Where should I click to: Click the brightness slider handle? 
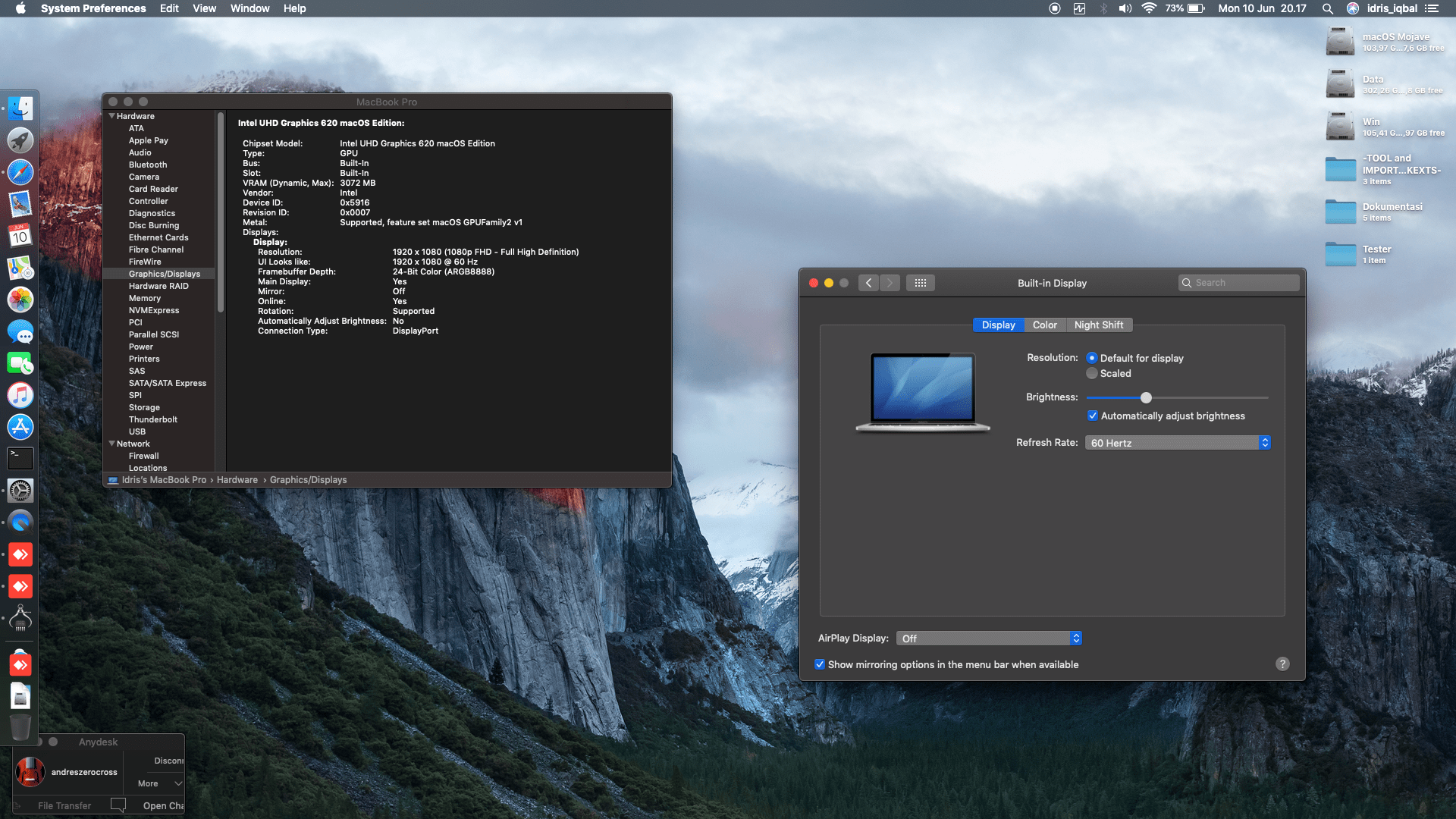[x=1146, y=397]
